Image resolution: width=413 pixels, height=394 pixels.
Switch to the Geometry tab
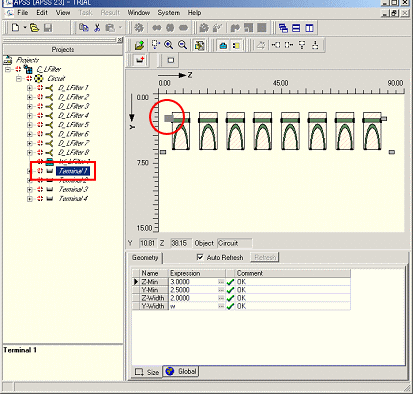pyautogui.click(x=145, y=258)
